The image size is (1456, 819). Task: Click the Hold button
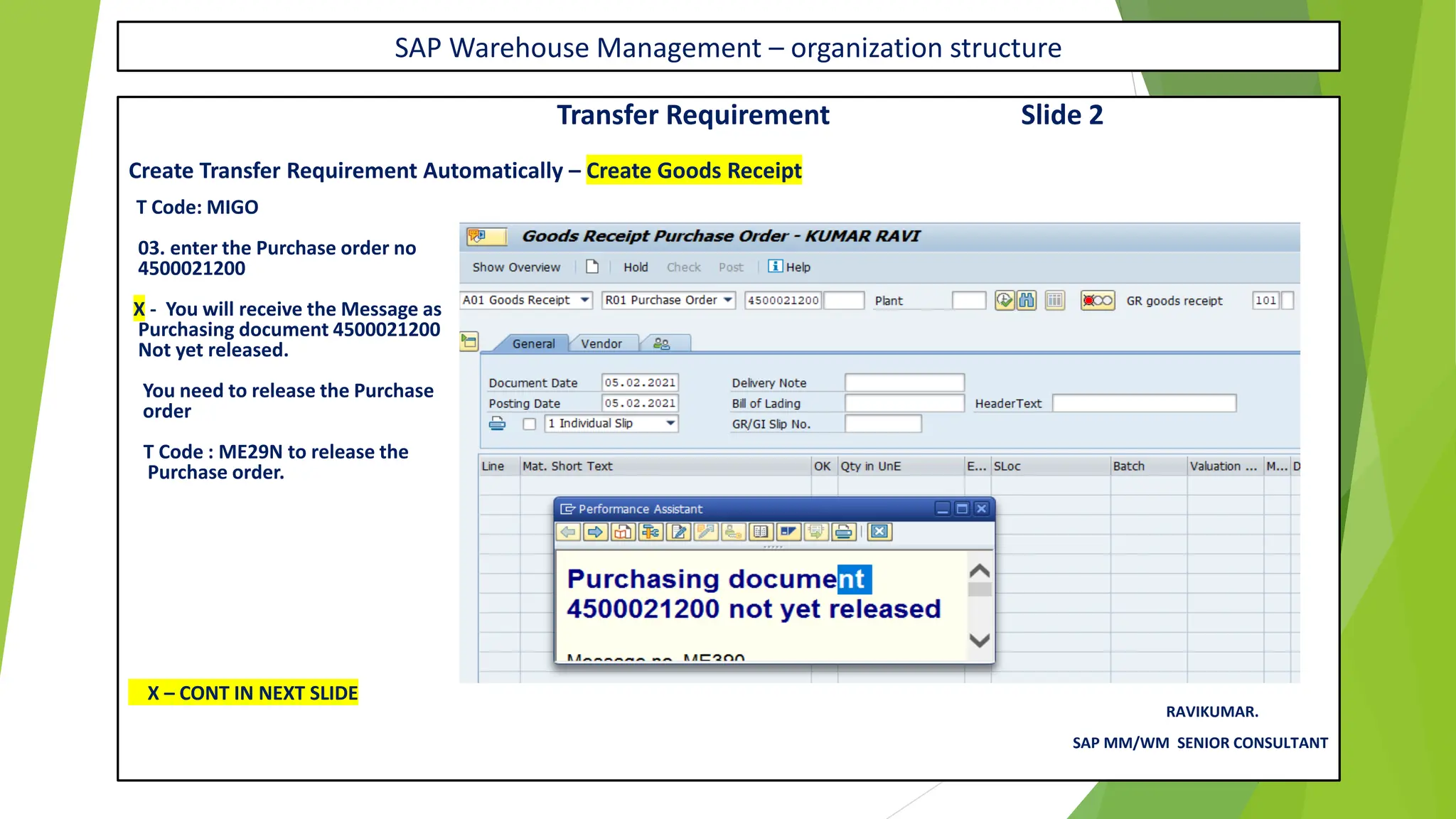point(636,267)
